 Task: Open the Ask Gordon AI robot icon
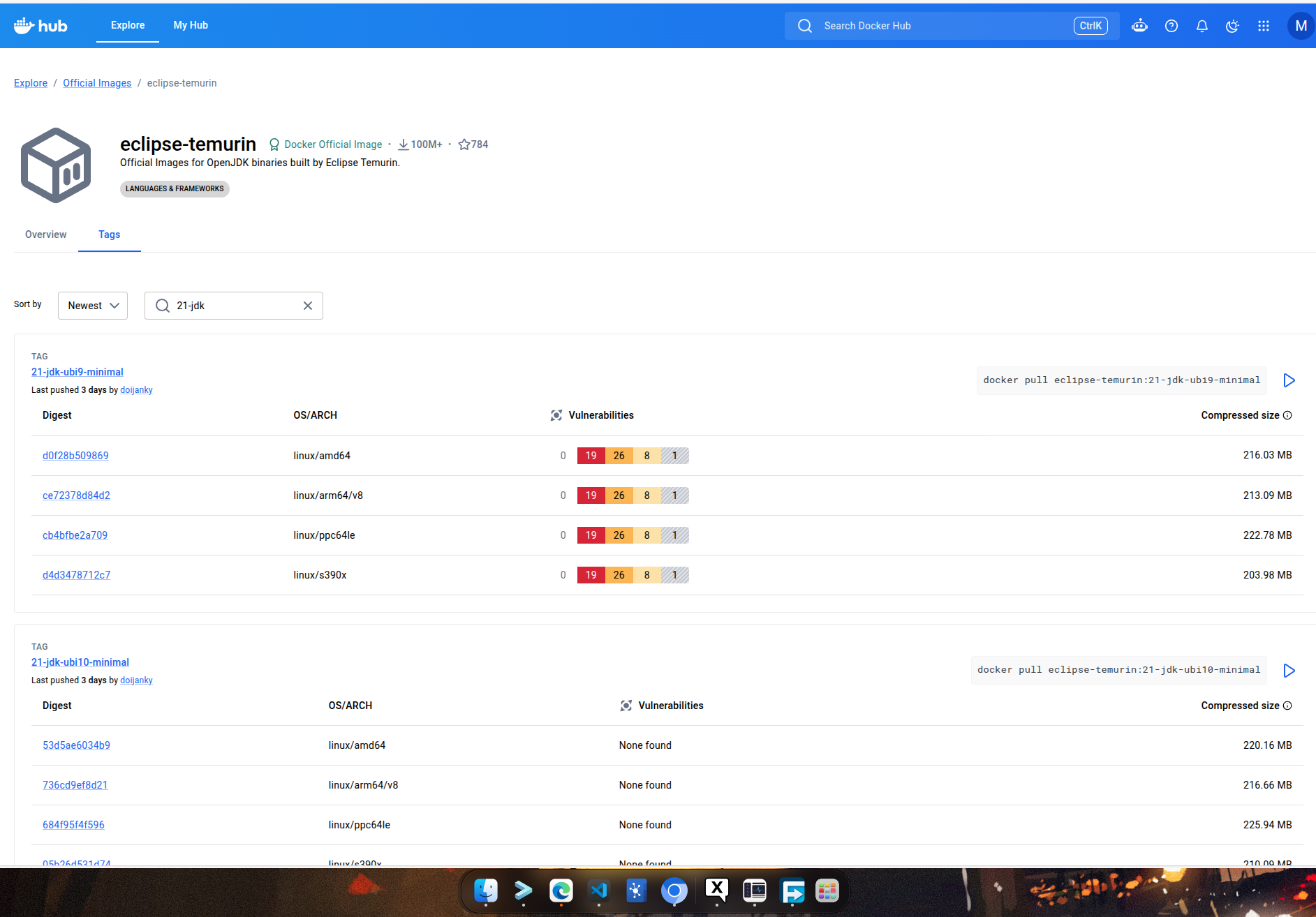(x=1139, y=26)
